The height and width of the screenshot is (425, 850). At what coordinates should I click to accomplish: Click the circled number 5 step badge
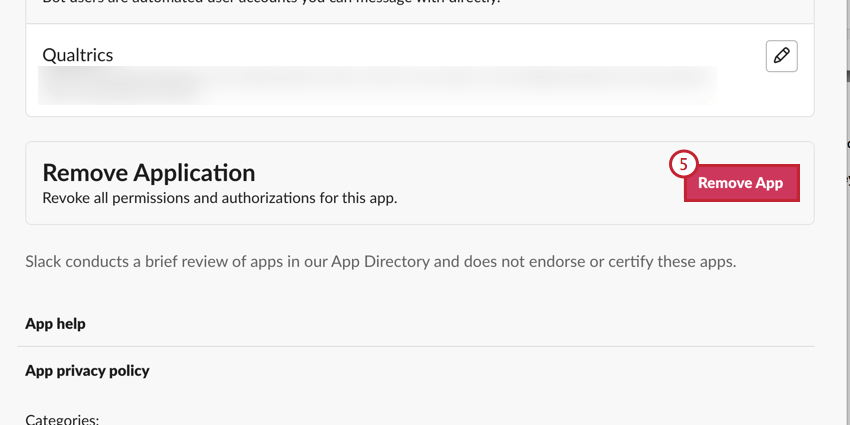pos(683,165)
